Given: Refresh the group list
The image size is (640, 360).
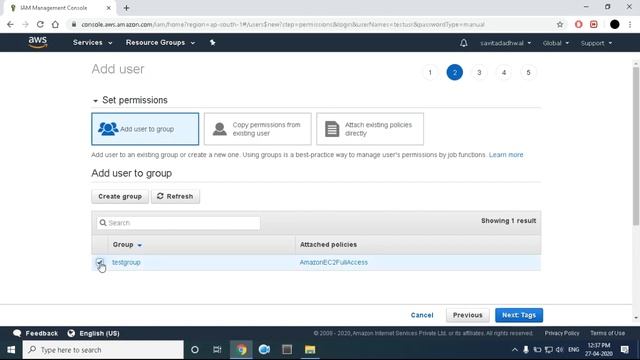Looking at the screenshot, I should click(x=175, y=196).
